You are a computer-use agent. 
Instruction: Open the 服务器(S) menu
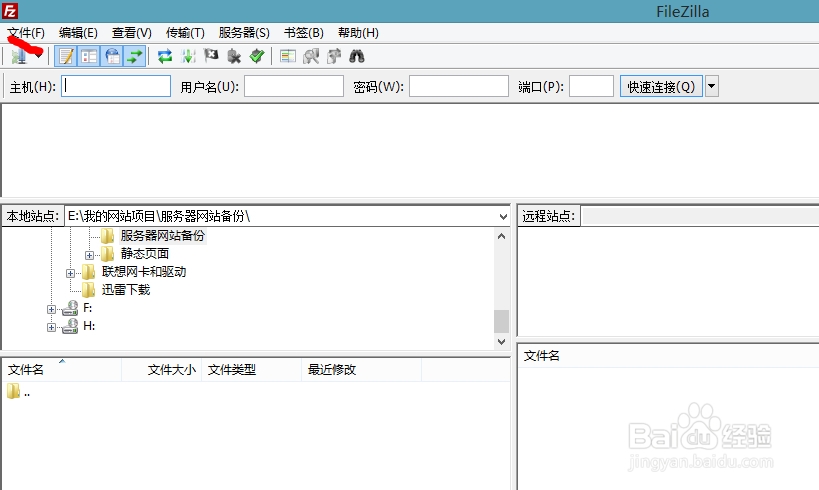(244, 33)
